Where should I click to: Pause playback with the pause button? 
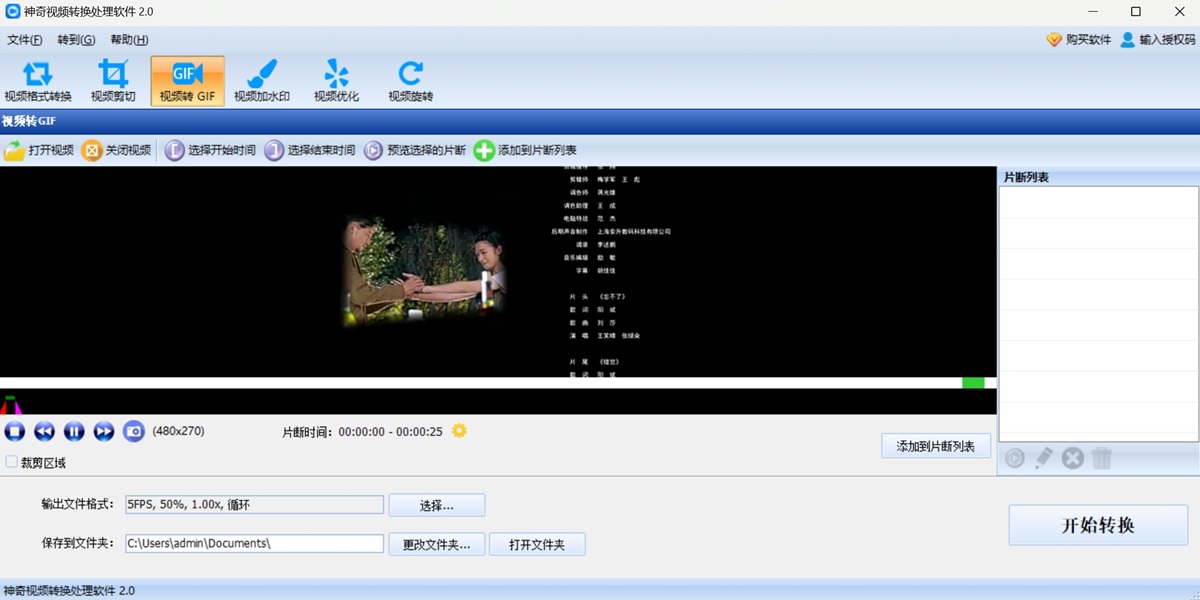[x=74, y=431]
